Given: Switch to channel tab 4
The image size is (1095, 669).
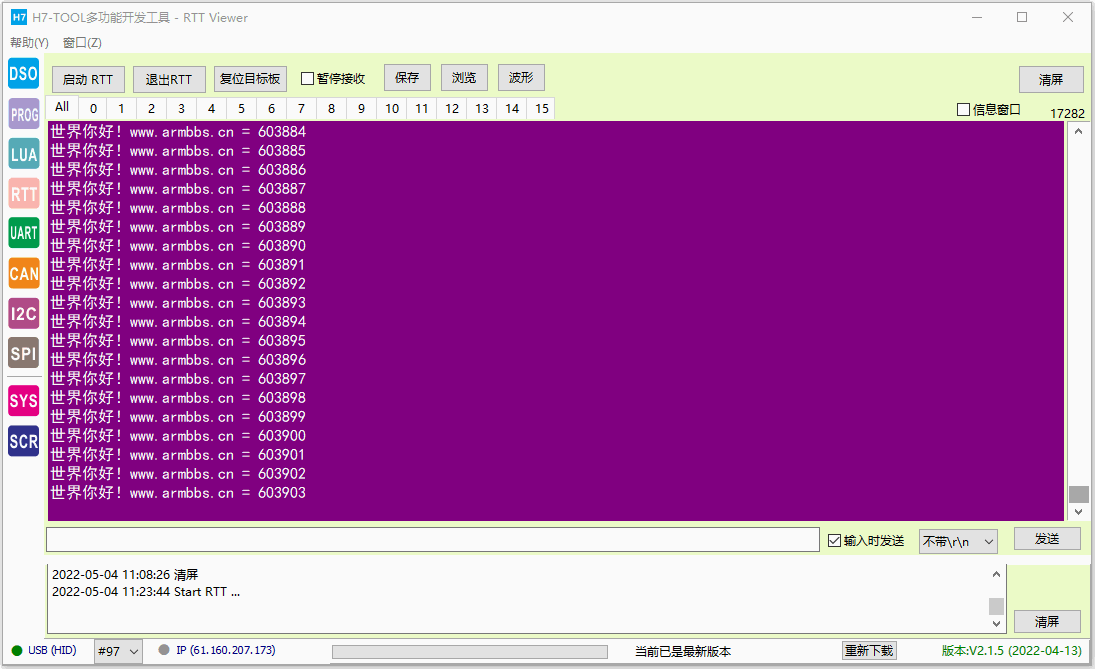Looking at the screenshot, I should [x=212, y=108].
